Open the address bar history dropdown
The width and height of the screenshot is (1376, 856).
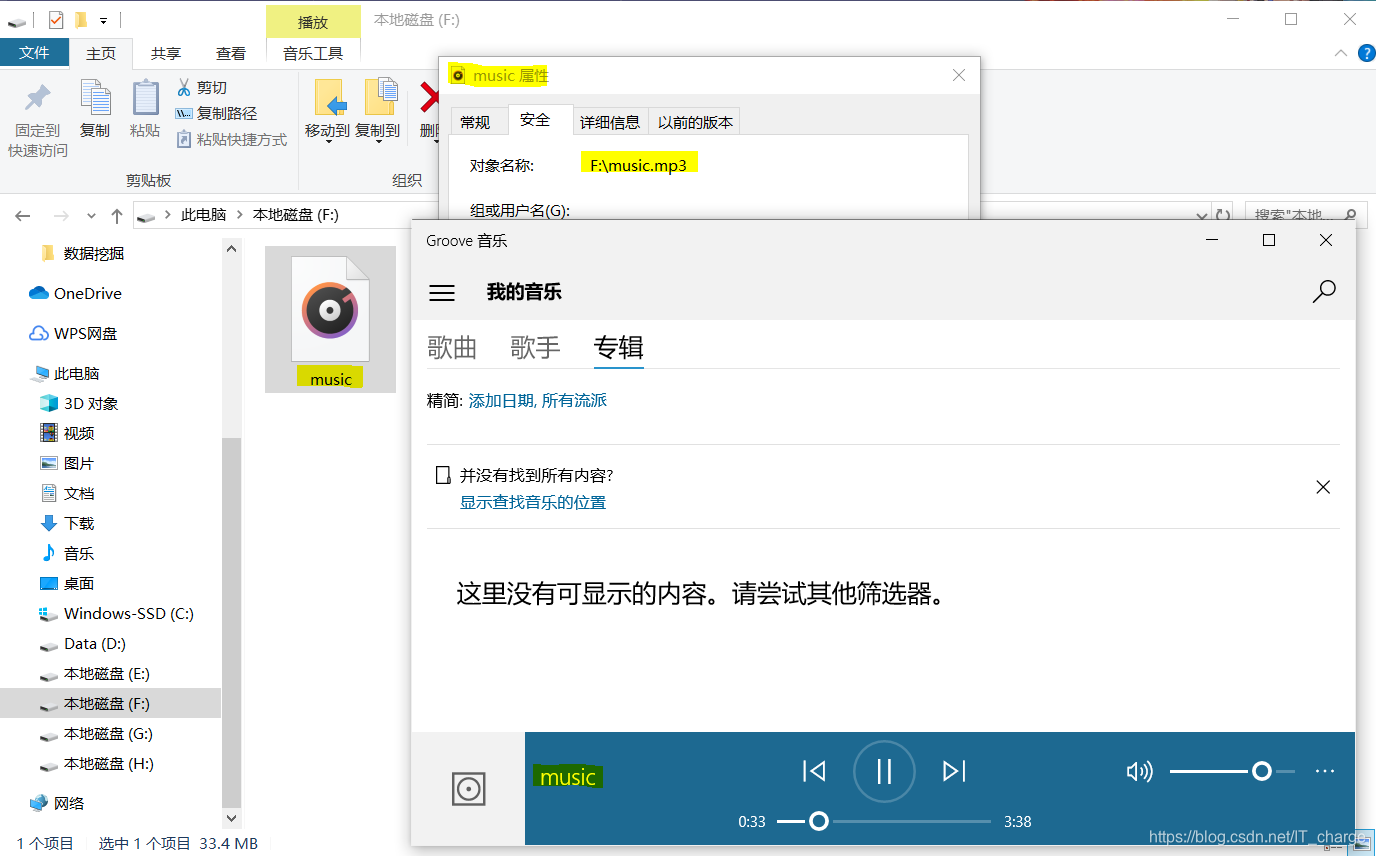pos(1202,214)
